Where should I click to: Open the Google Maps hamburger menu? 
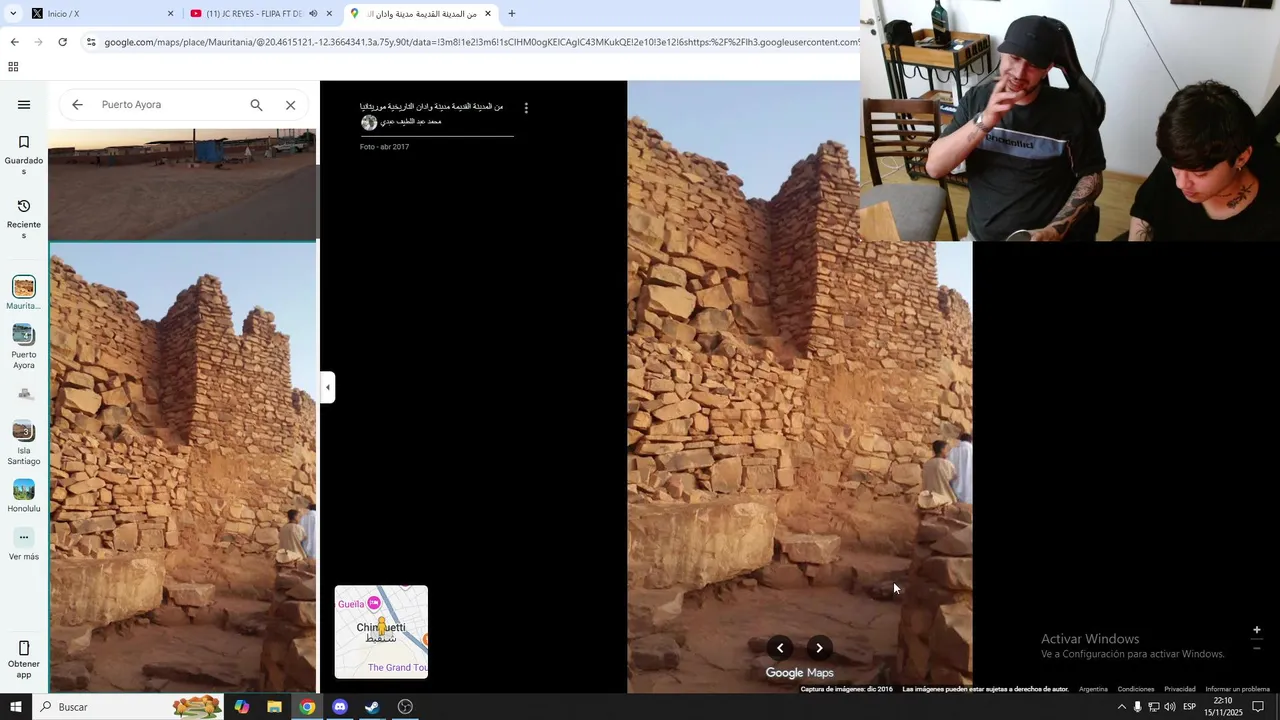coord(24,105)
